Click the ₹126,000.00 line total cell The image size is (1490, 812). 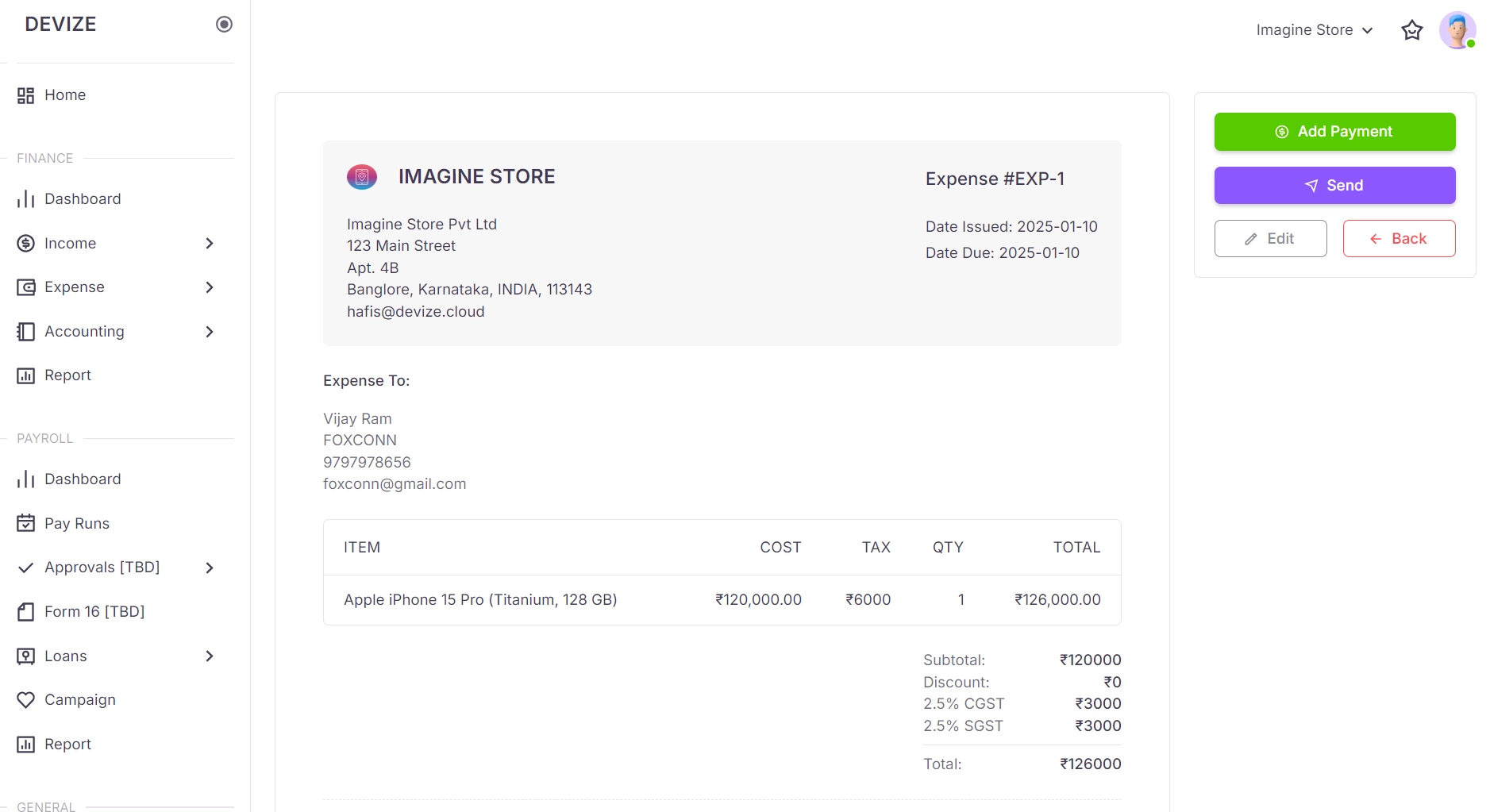(1057, 600)
